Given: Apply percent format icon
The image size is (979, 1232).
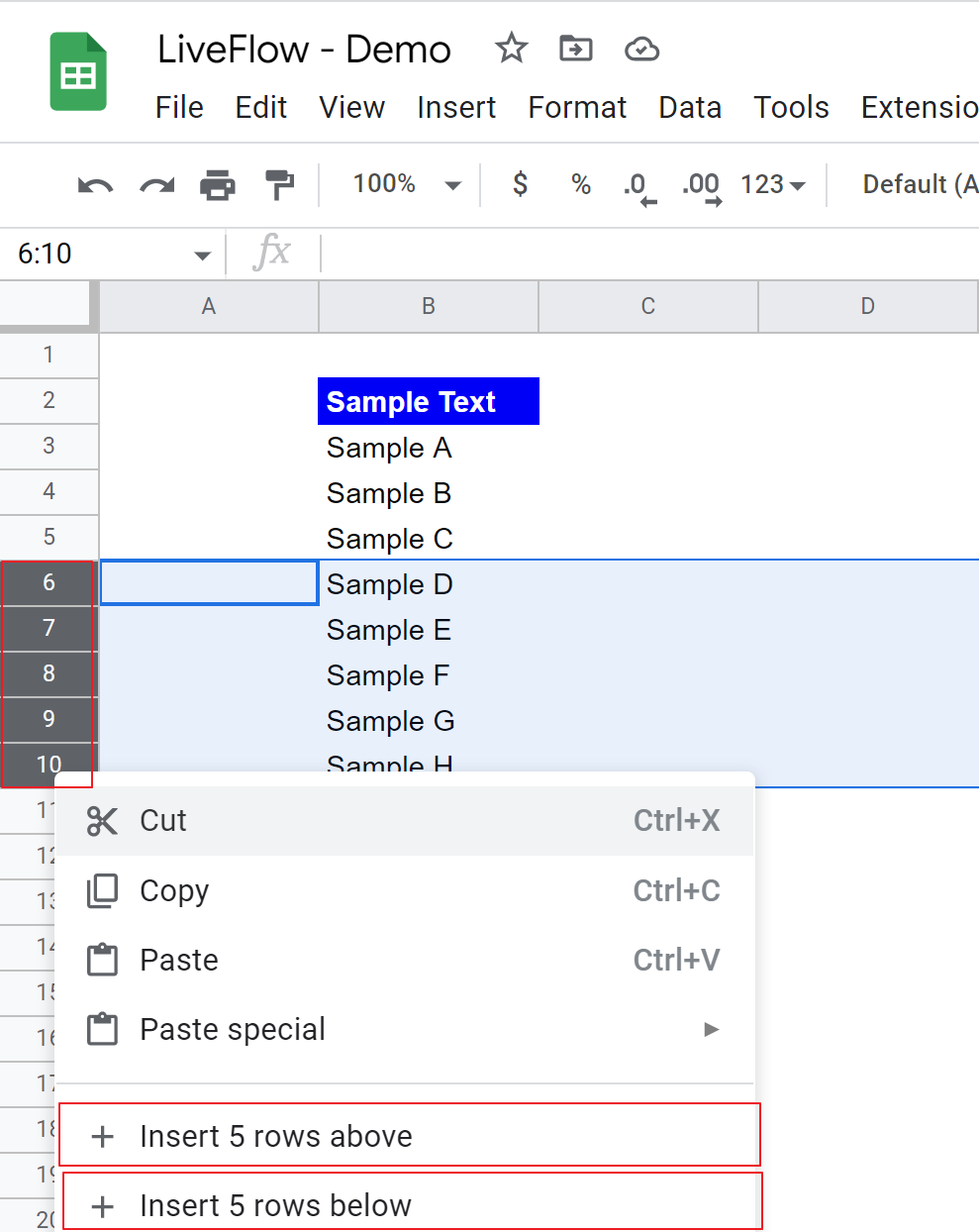Looking at the screenshot, I should [579, 184].
